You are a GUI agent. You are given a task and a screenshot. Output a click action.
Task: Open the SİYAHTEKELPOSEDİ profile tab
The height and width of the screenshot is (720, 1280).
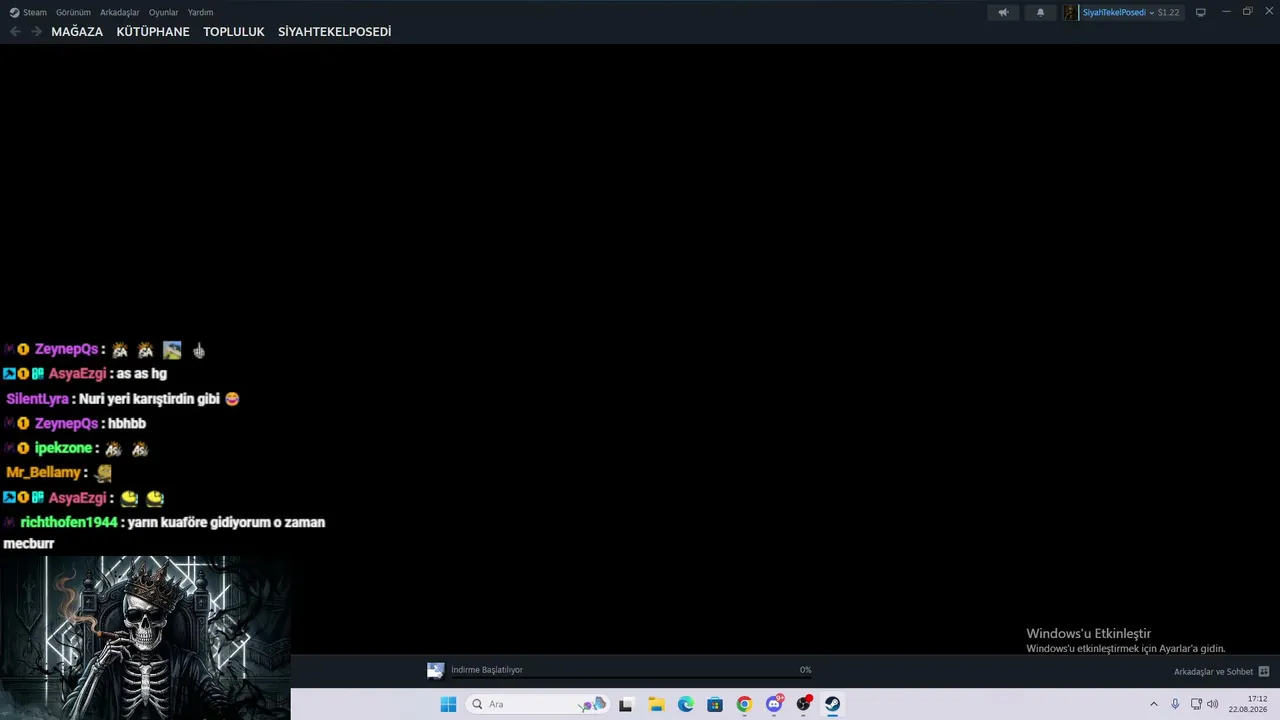pos(335,32)
